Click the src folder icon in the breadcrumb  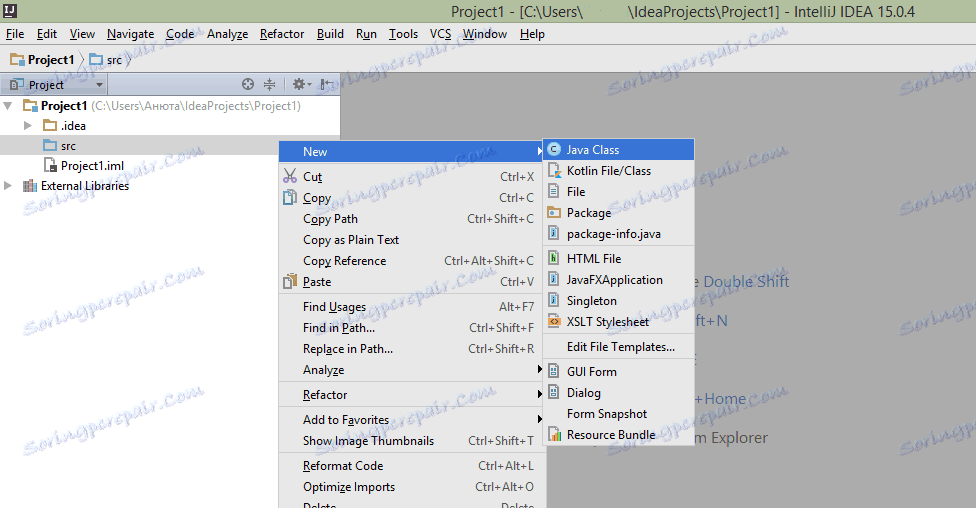click(x=96, y=60)
